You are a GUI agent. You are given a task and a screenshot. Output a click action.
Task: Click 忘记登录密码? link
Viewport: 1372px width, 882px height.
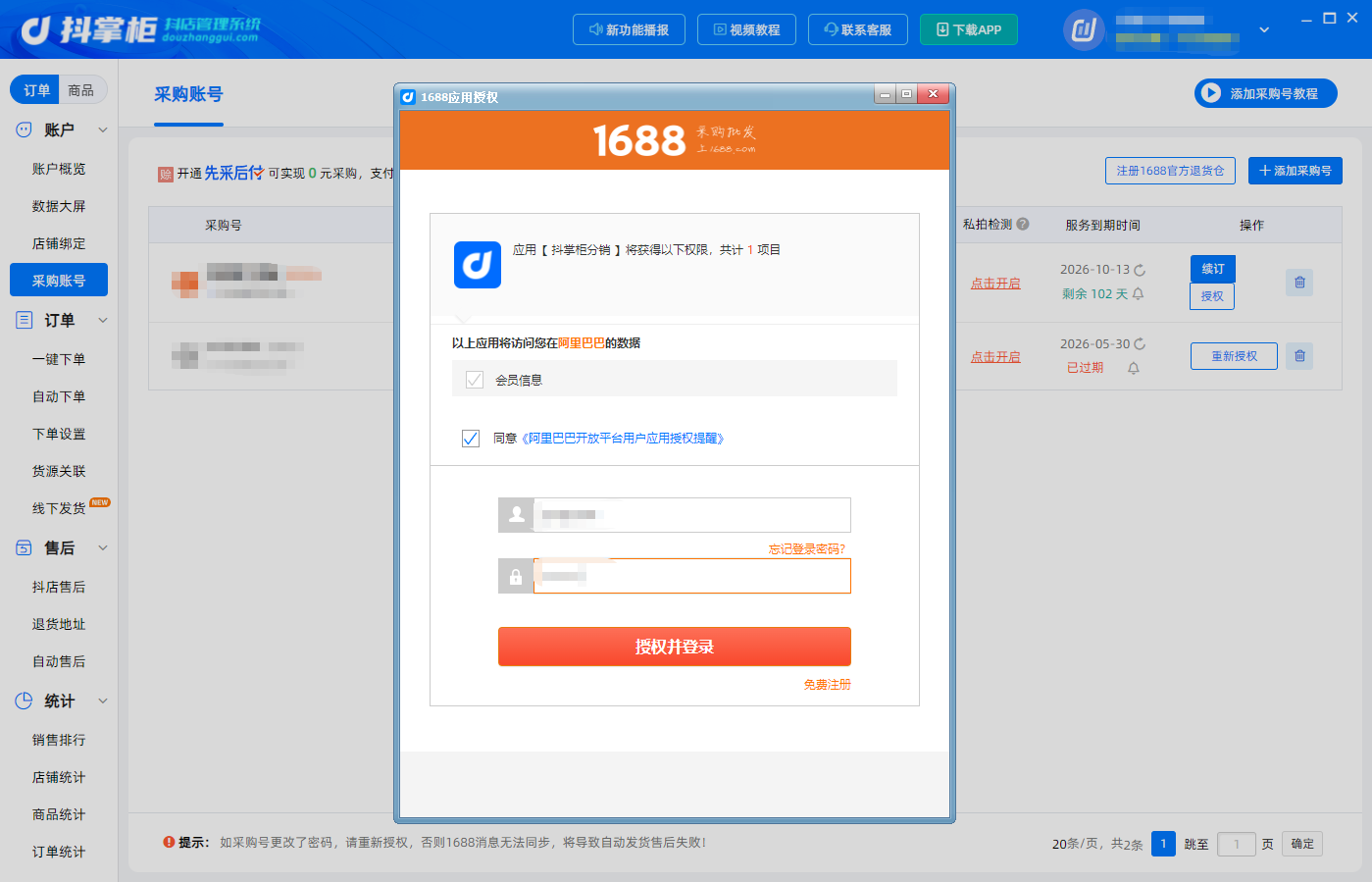[x=807, y=549]
